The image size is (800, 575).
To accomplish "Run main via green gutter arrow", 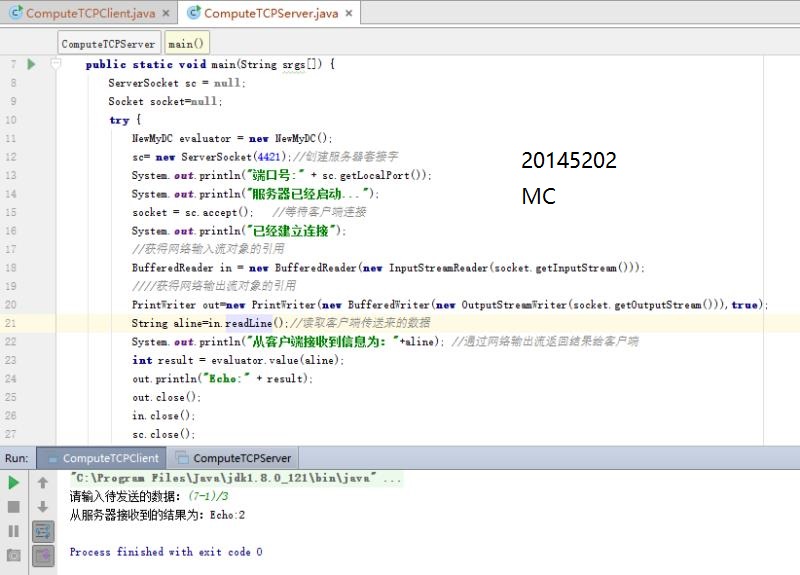I will pos(31,64).
